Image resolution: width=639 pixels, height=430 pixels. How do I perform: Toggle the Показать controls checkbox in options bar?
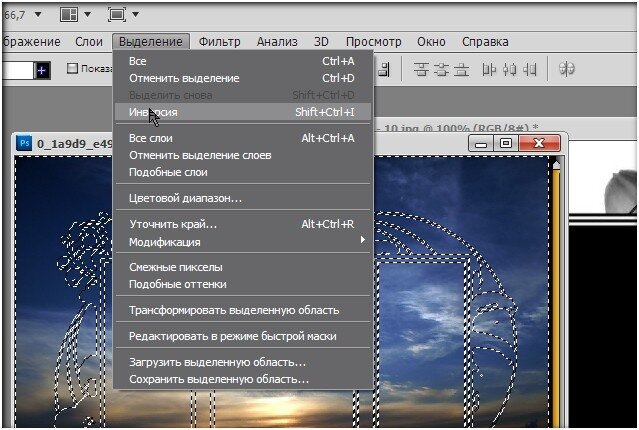point(72,69)
